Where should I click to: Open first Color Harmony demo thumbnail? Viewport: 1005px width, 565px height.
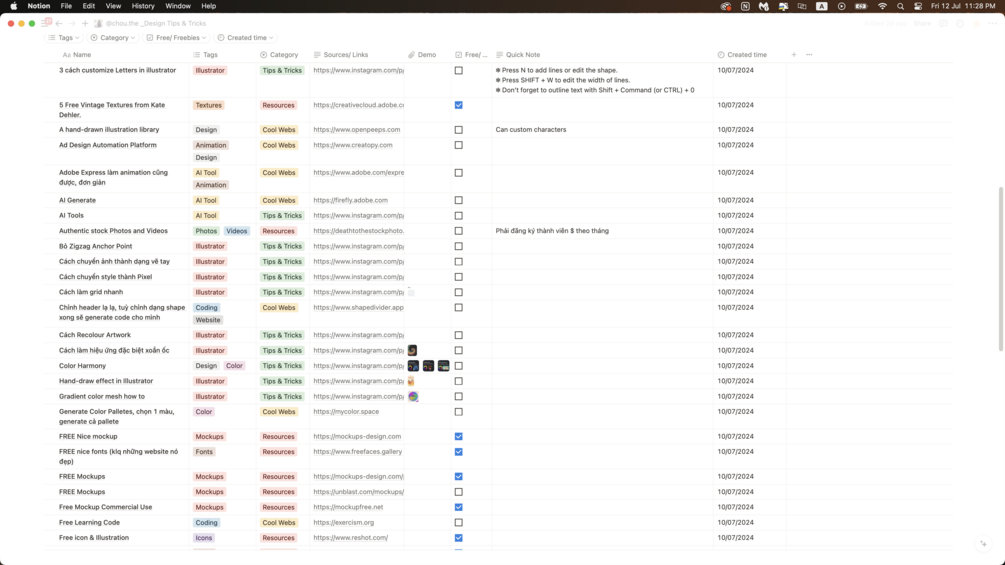413,366
